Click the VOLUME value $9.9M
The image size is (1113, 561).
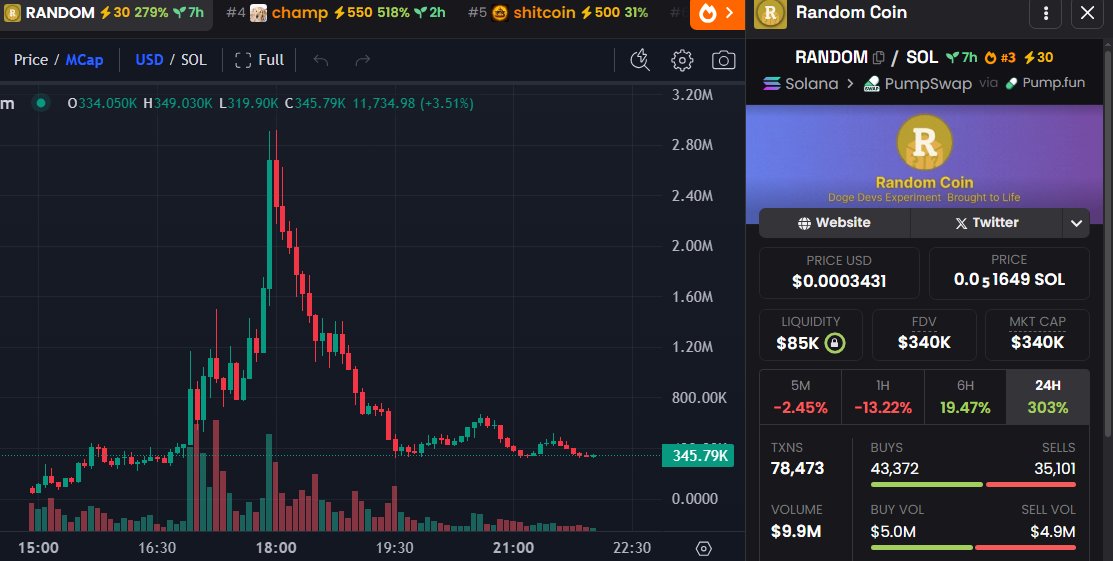tap(796, 531)
